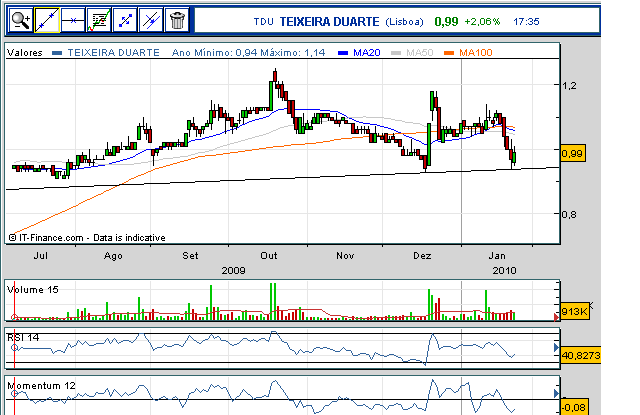Click the RSI 14 panel label
Image resolution: width=640 pixels, height=415 pixels.
(x=23, y=337)
